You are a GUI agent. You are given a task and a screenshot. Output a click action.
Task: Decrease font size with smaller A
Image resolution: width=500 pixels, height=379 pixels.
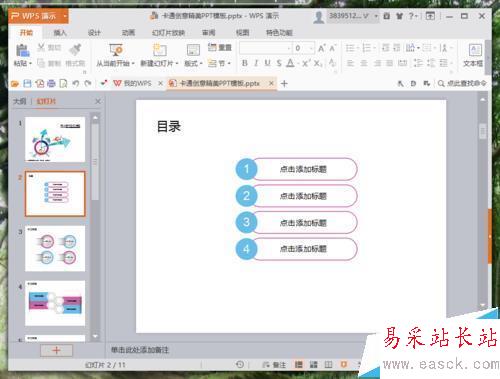coord(332,48)
